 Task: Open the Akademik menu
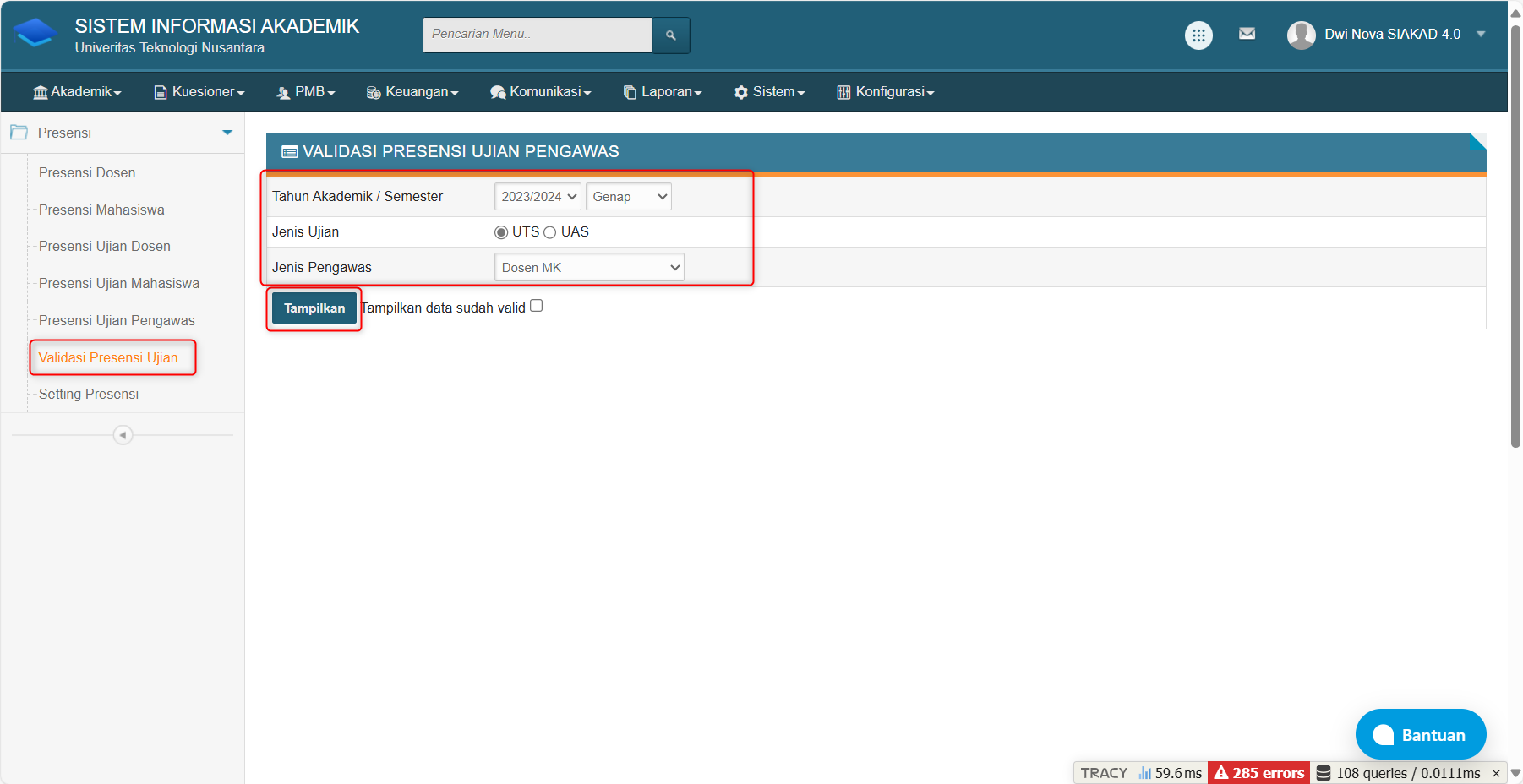(x=77, y=92)
